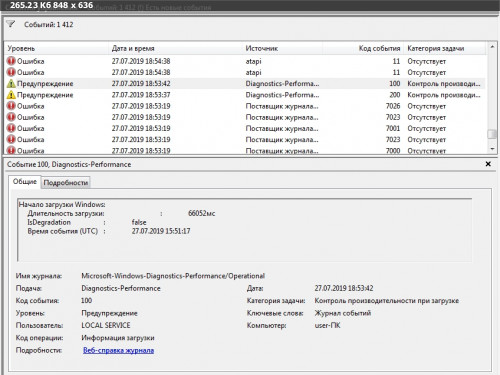Select date cell 27.07.2019 18:54:38 of the first atapi row
500x375 pixels.
coord(141,61)
